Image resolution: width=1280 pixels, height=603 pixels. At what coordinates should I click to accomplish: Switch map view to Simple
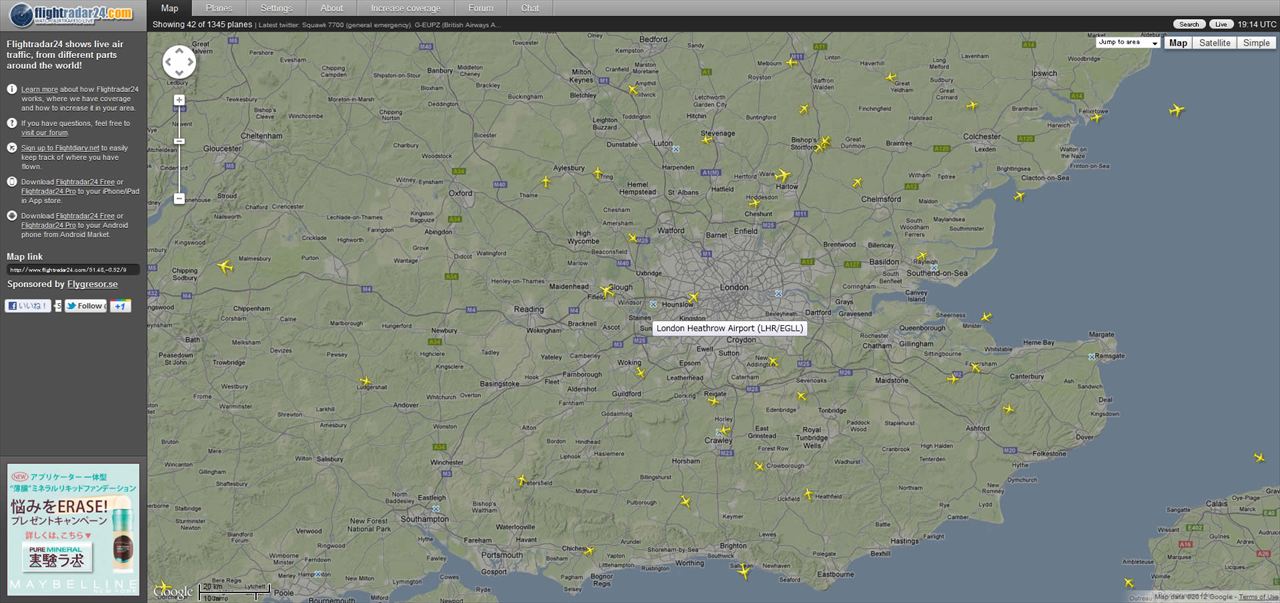pos(1256,43)
